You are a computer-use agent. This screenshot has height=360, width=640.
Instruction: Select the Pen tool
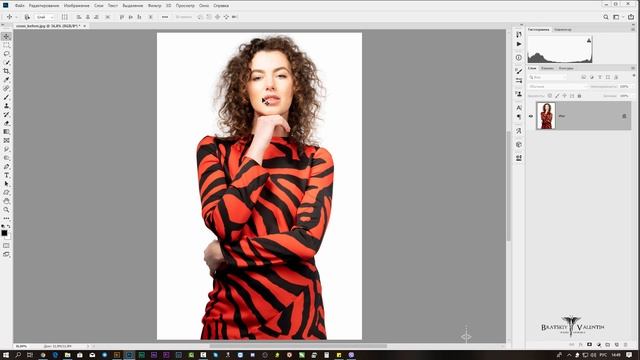[x=6, y=167]
